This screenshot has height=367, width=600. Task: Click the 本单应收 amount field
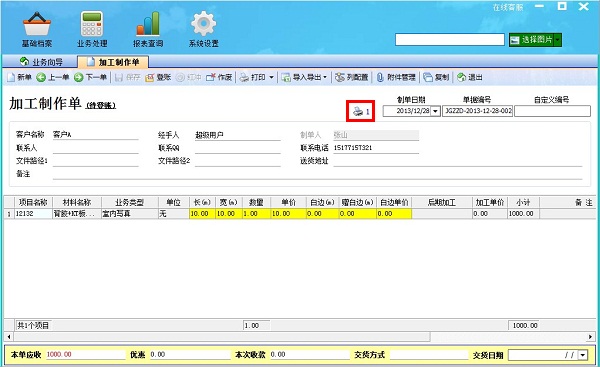[x=86, y=355]
